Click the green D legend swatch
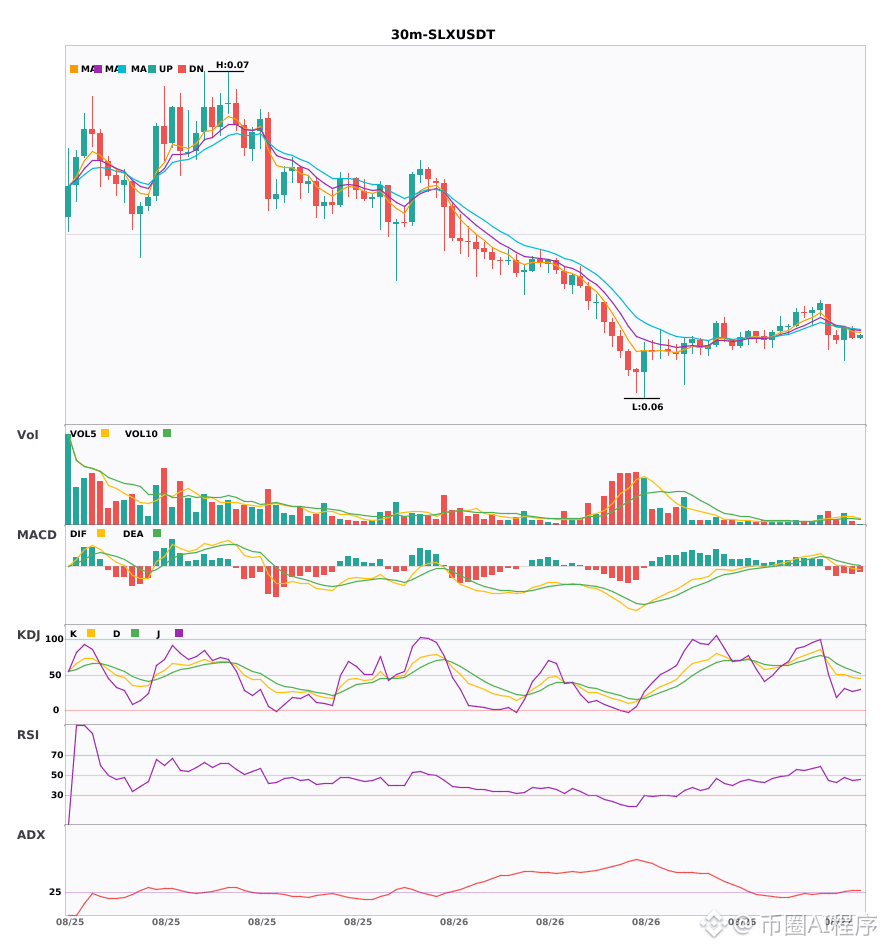Image resolution: width=885 pixels, height=950 pixels. pyautogui.click(x=135, y=633)
